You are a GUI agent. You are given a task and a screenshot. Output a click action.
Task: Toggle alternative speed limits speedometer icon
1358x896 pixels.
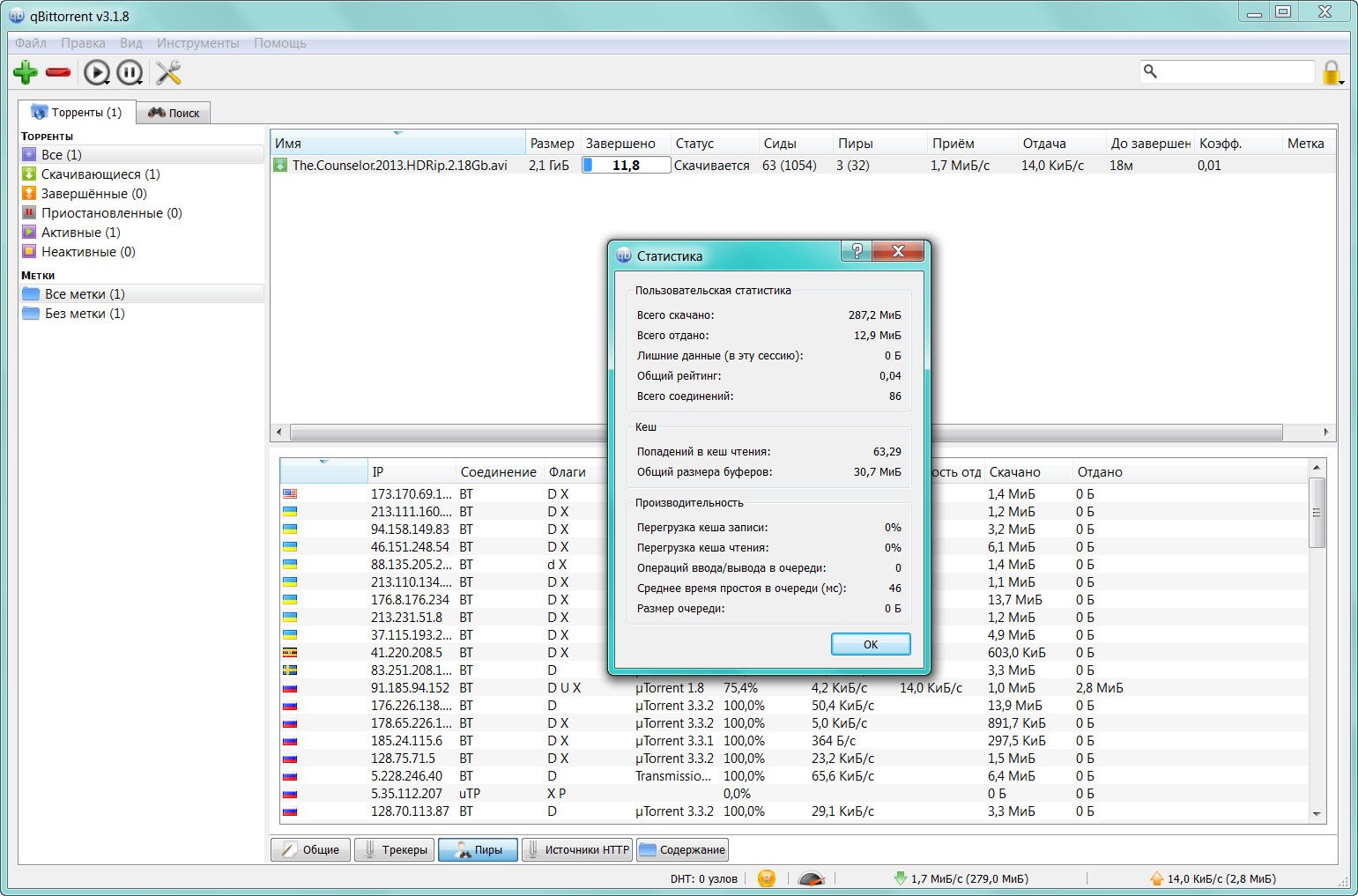(x=811, y=878)
